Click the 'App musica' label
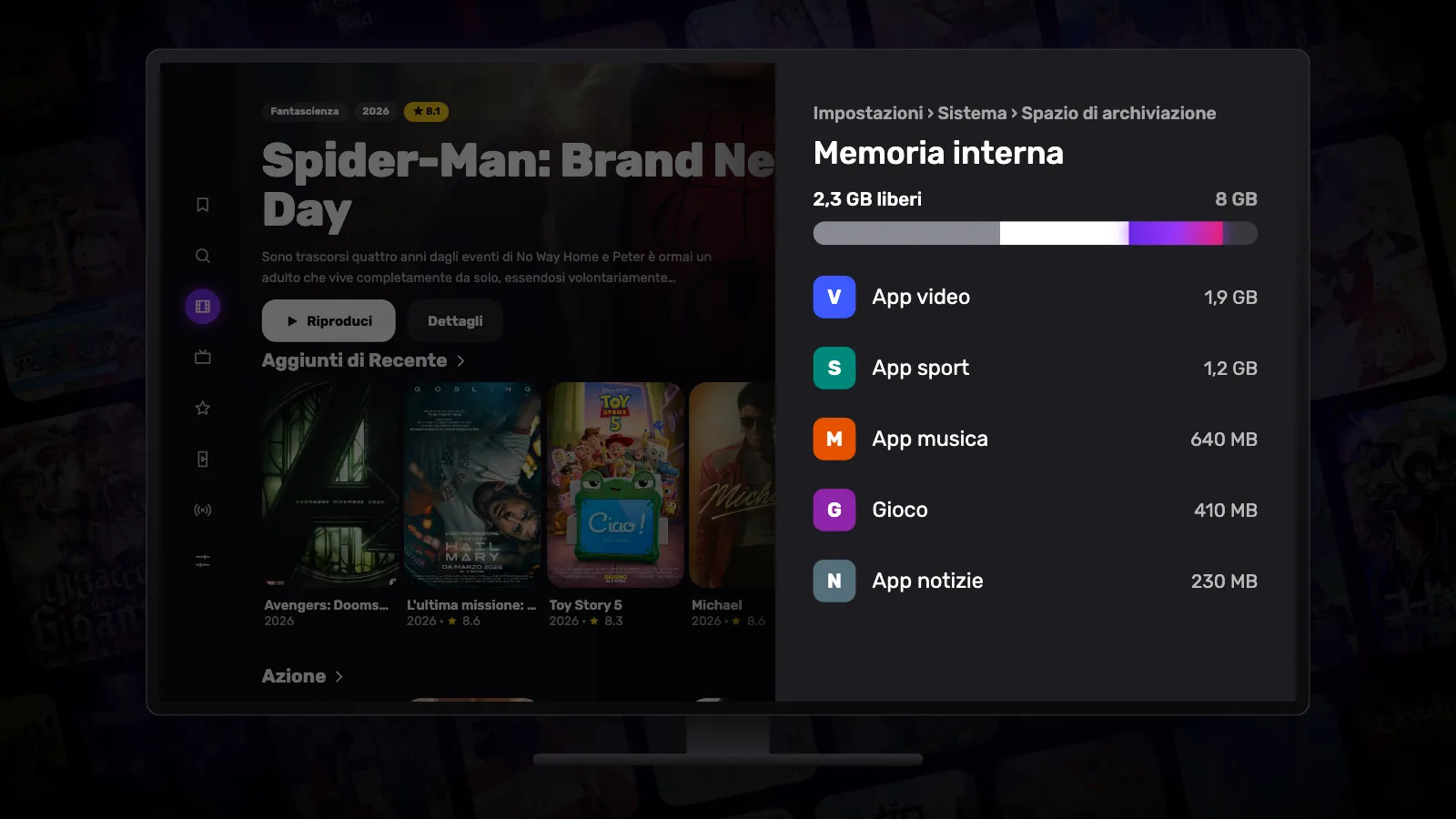Viewport: 1456px width, 819px height. coord(930,439)
